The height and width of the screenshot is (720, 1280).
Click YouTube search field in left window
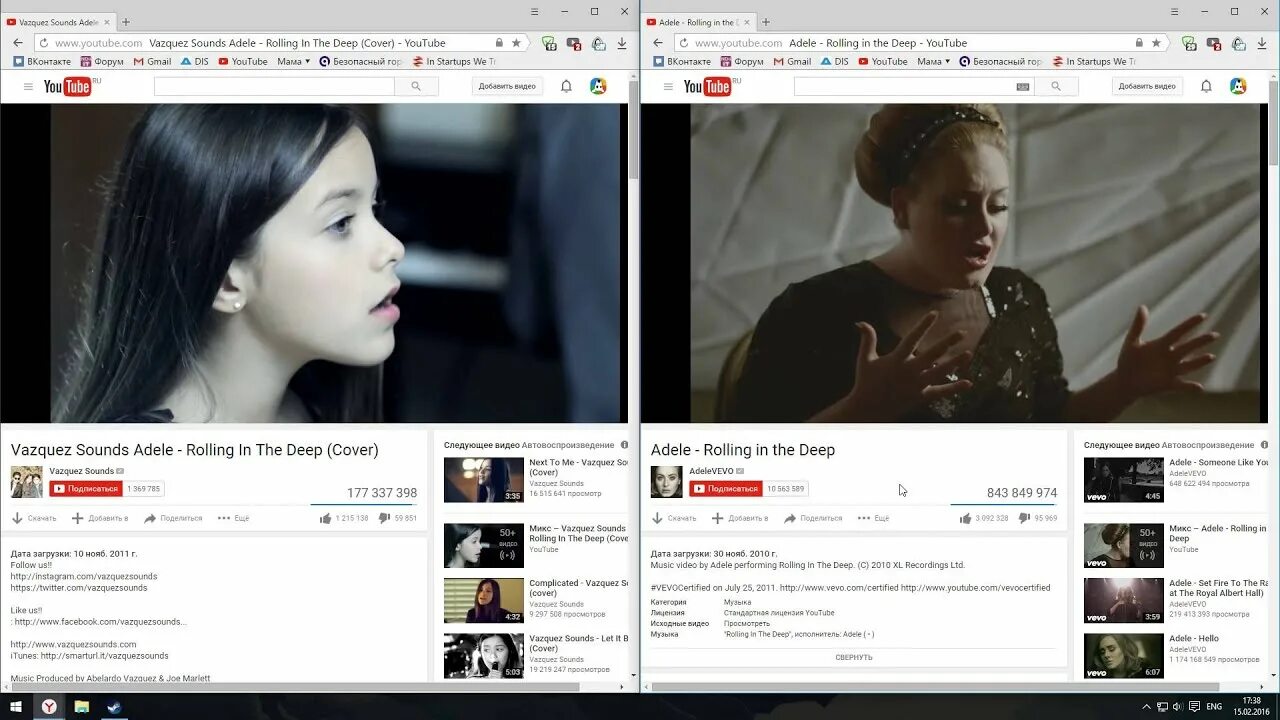click(x=274, y=87)
